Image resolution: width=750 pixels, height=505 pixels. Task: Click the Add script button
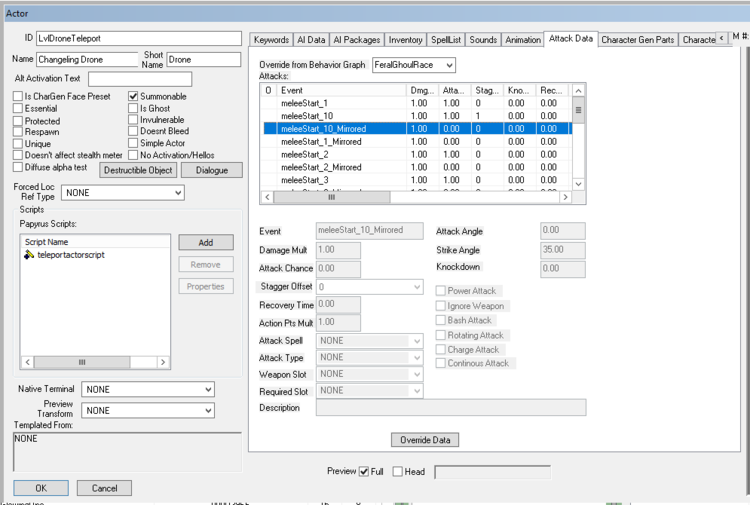click(206, 242)
